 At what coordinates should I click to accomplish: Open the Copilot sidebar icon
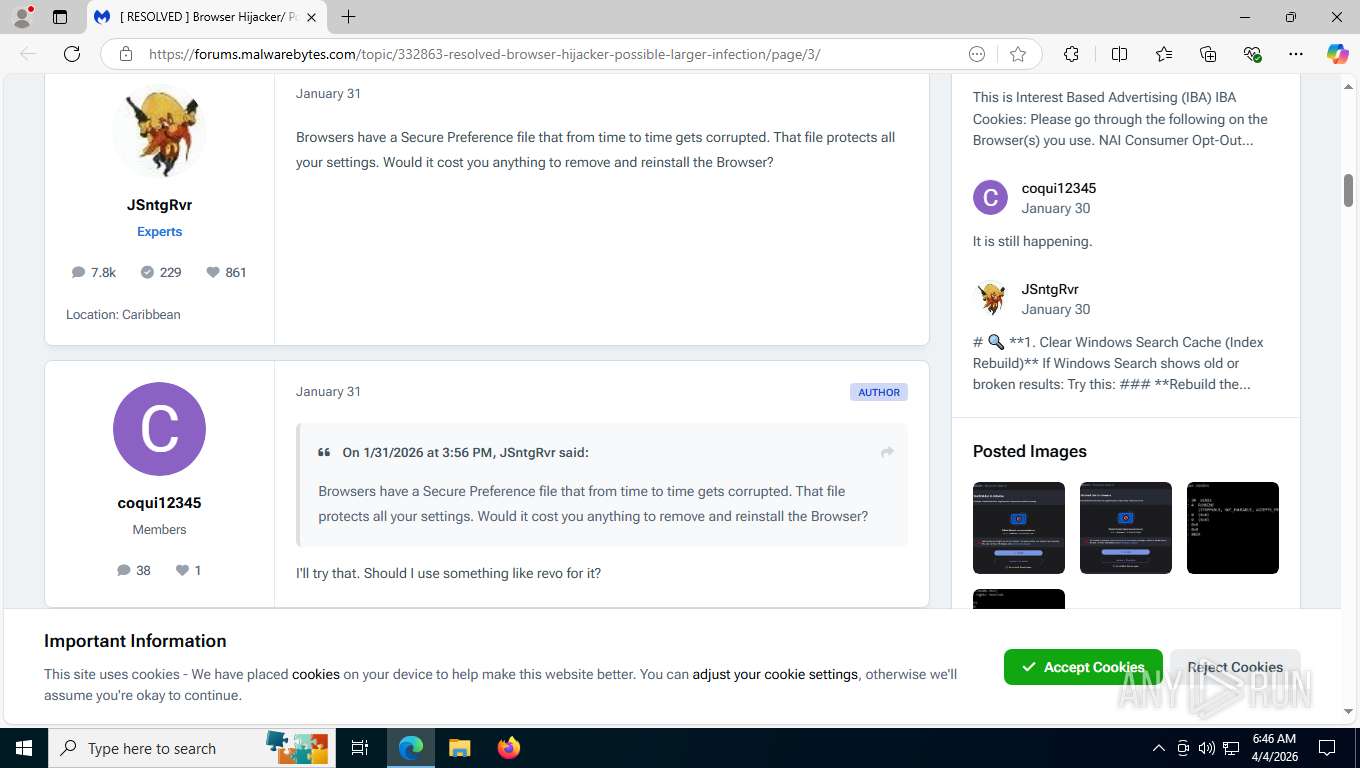1337,54
